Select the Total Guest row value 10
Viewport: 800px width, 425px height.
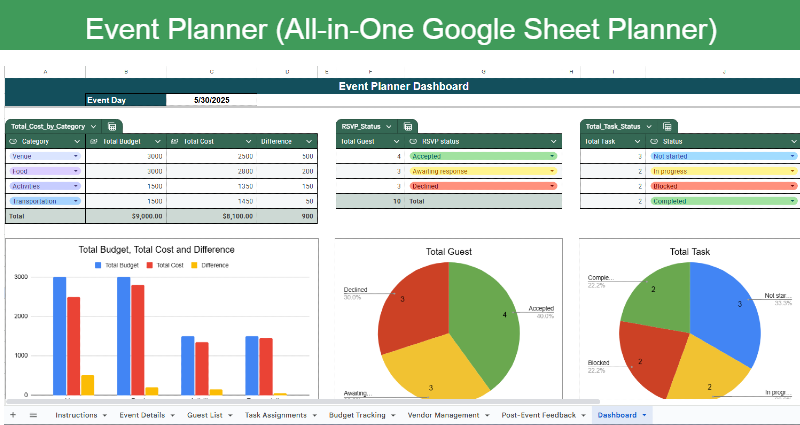(x=370, y=201)
